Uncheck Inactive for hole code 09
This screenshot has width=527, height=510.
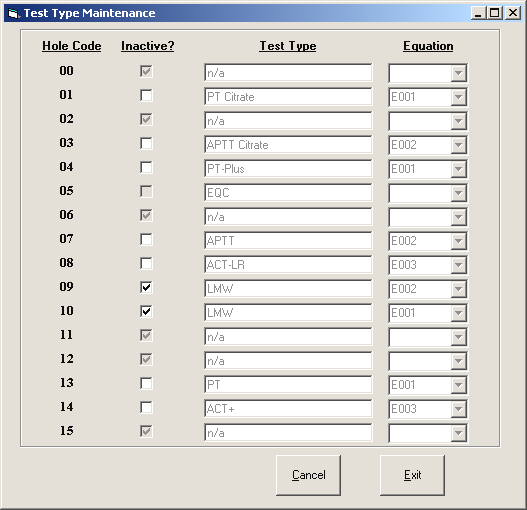click(146, 287)
